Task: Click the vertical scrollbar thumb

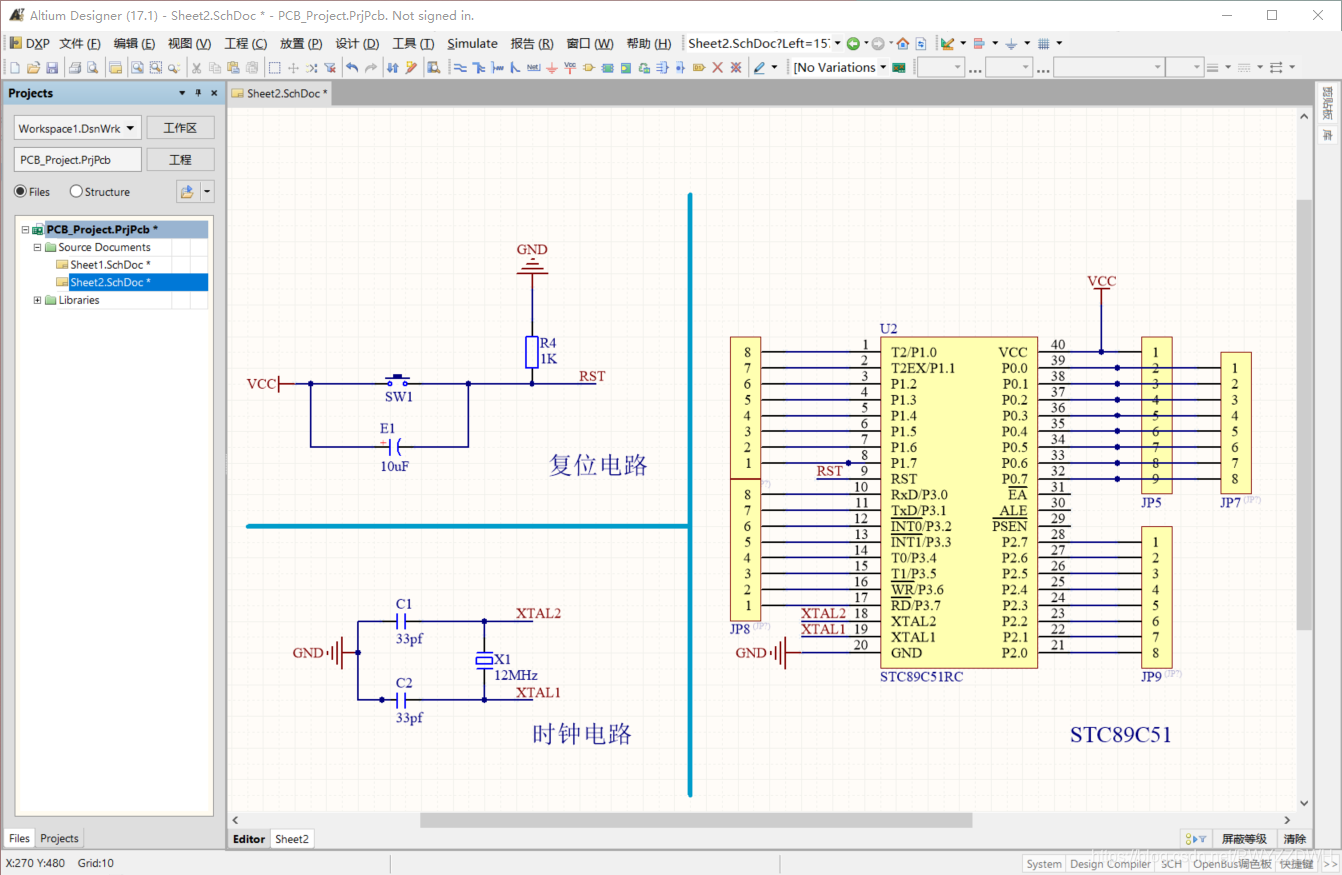Action: (x=1303, y=414)
